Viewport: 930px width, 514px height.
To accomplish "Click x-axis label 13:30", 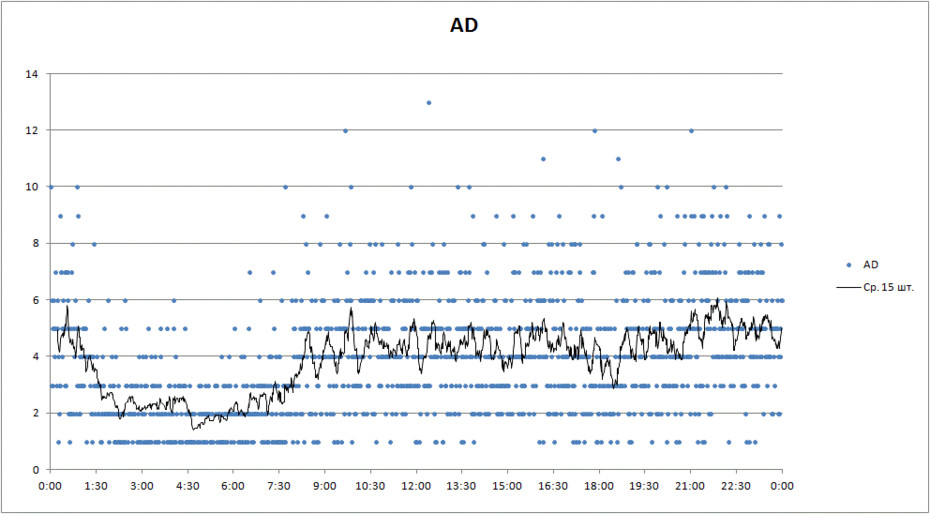I will coord(461,486).
